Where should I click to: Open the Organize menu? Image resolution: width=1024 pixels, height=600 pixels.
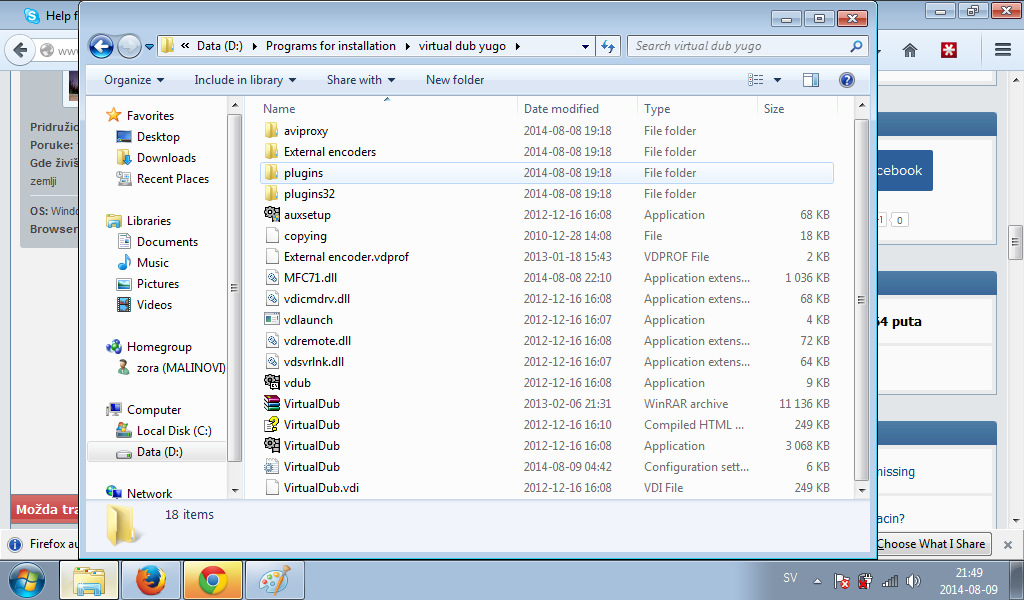point(134,80)
